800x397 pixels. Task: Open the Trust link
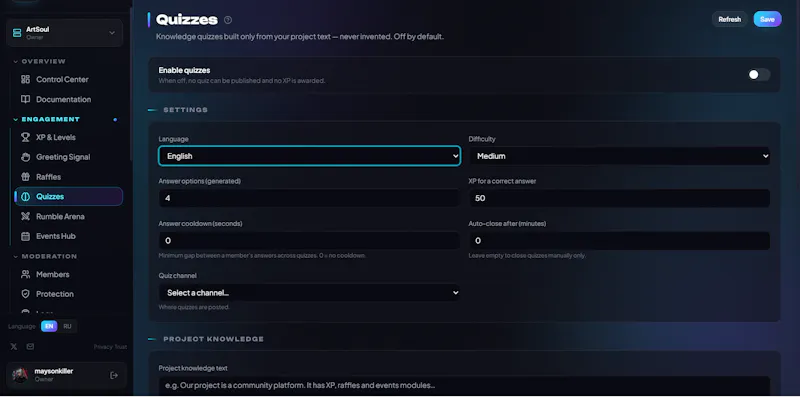pyautogui.click(x=121, y=347)
